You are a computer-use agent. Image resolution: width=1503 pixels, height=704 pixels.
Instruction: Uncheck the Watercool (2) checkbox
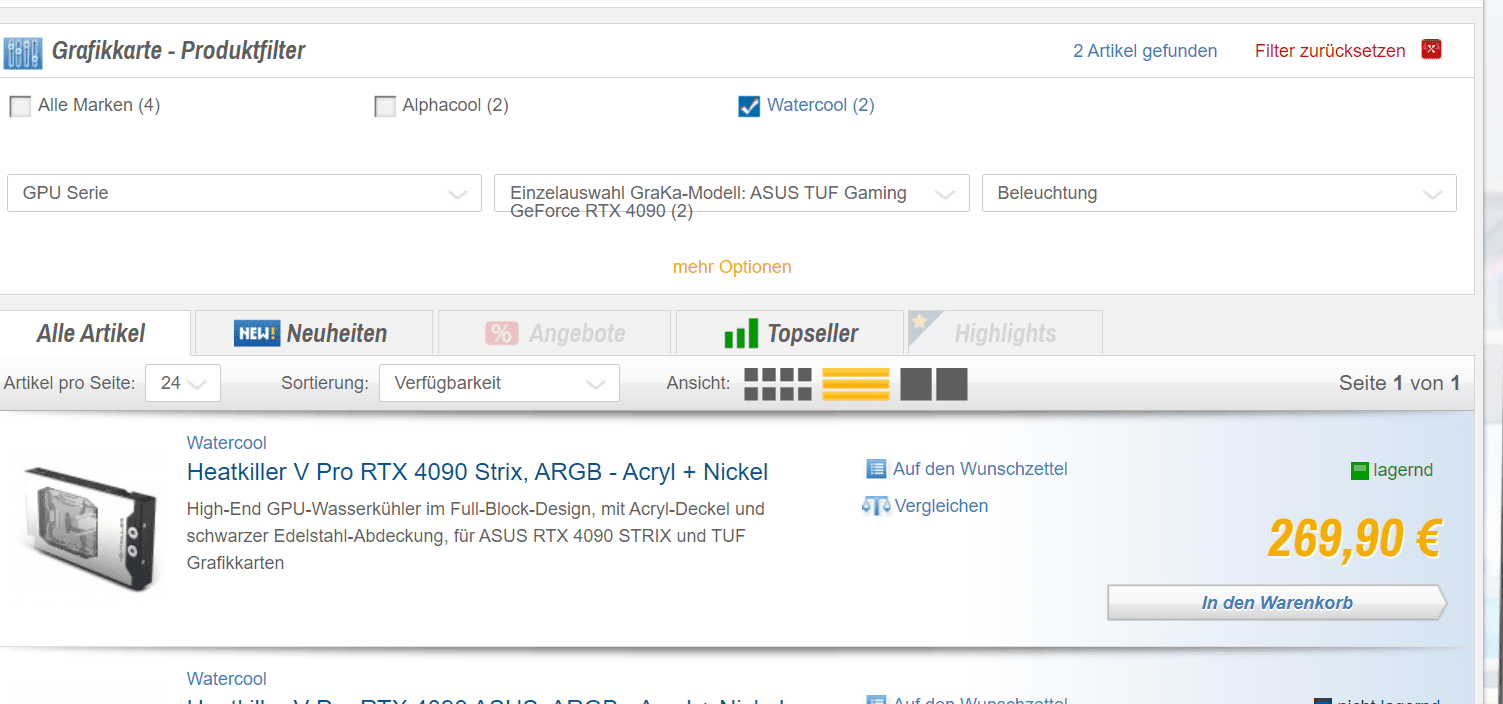[x=749, y=106]
